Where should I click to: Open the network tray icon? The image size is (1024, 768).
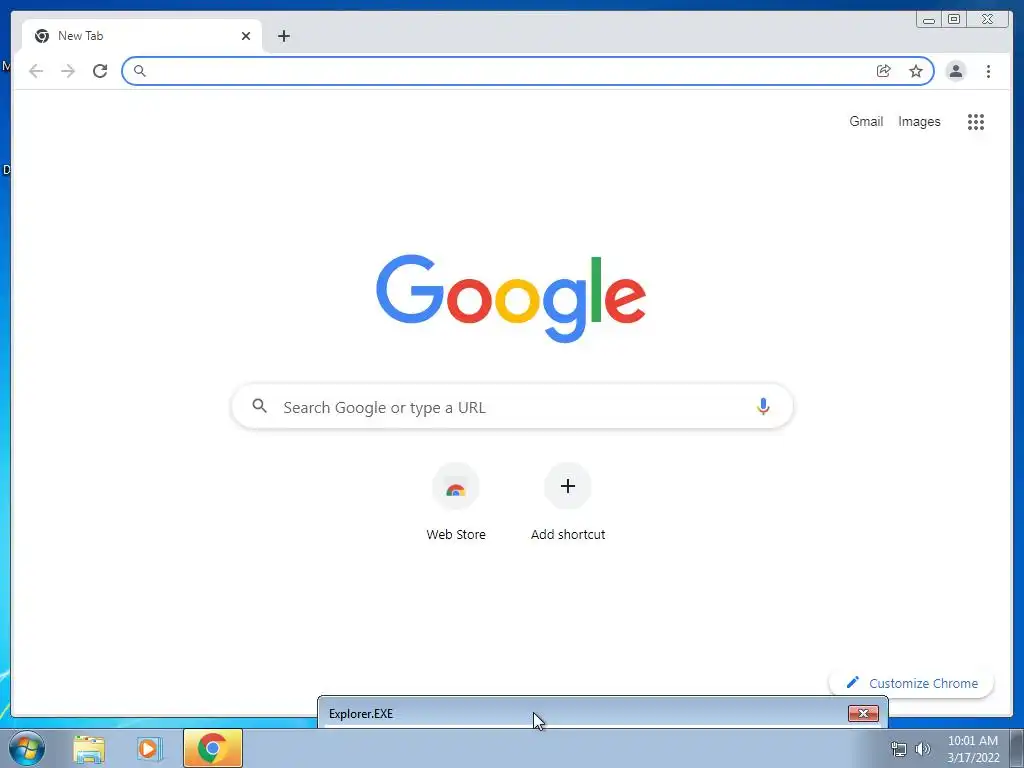[x=899, y=749]
